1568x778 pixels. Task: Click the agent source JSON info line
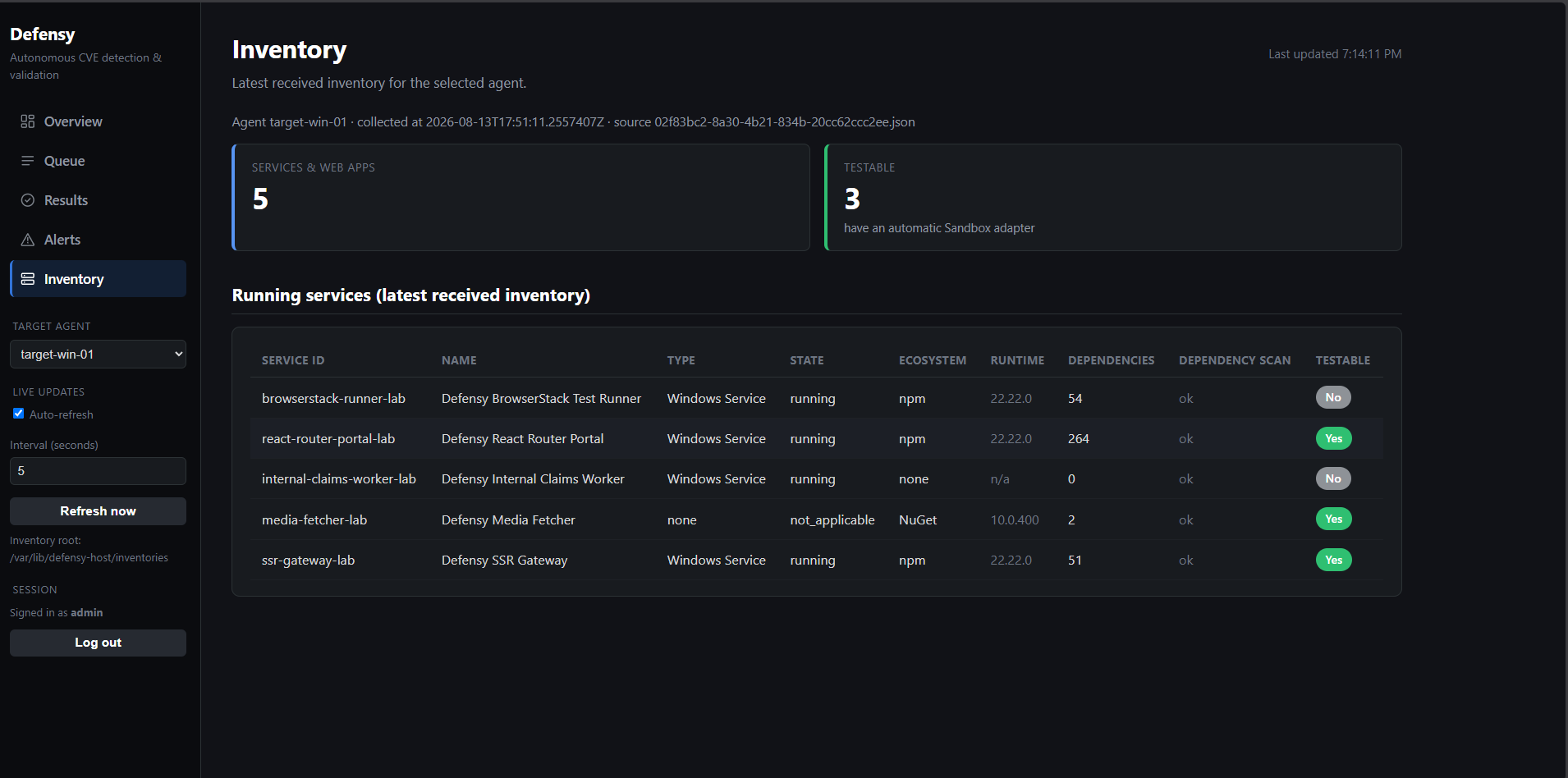click(x=573, y=122)
